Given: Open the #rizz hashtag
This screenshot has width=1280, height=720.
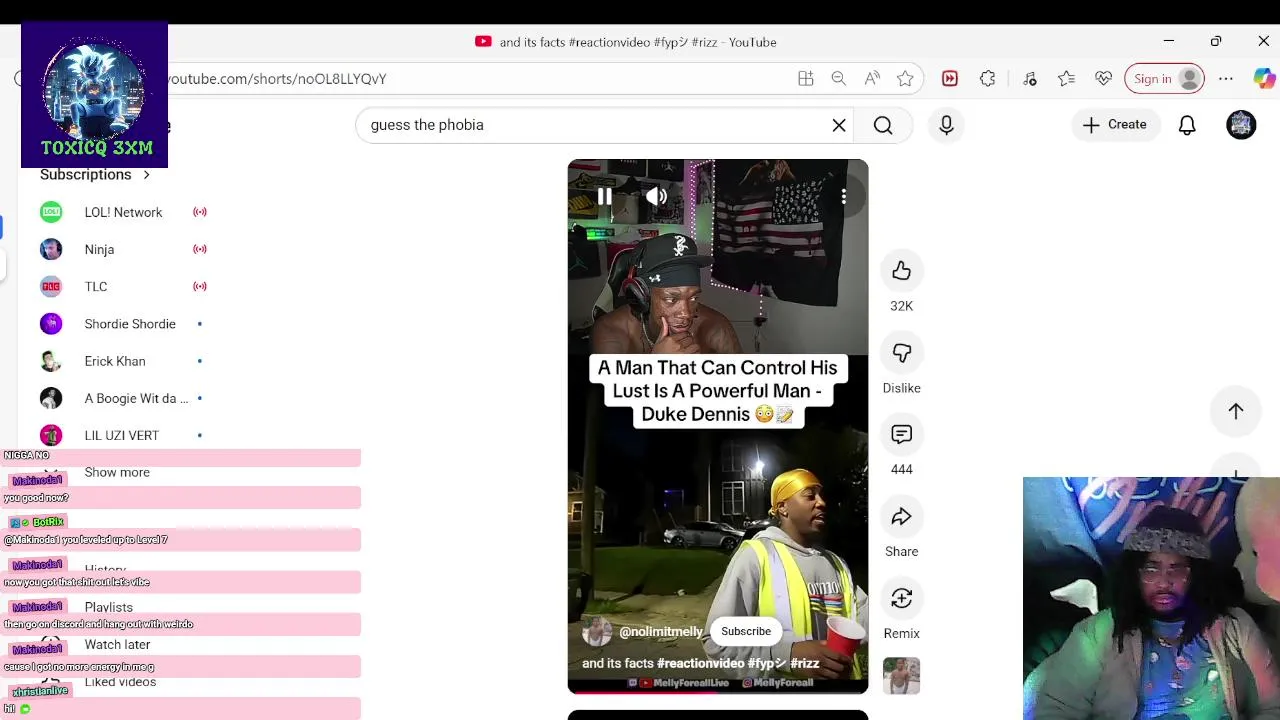Looking at the screenshot, I should [805, 663].
